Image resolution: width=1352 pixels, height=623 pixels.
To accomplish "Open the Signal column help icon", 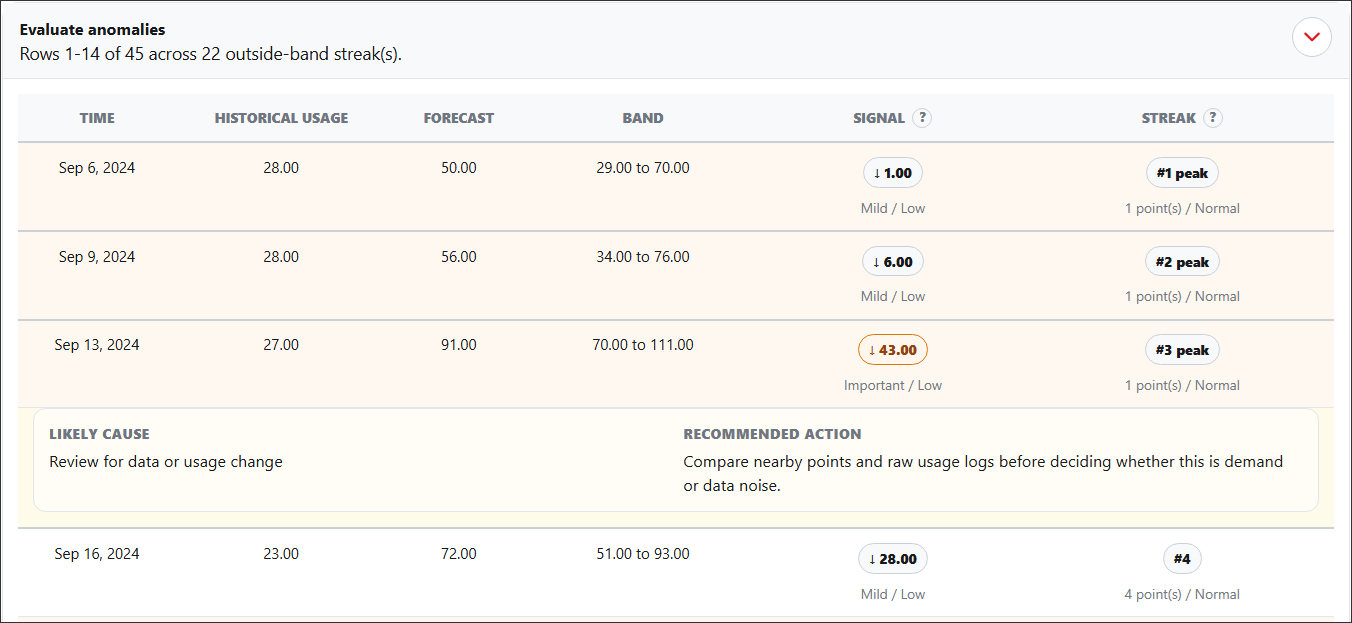I will 922,118.
